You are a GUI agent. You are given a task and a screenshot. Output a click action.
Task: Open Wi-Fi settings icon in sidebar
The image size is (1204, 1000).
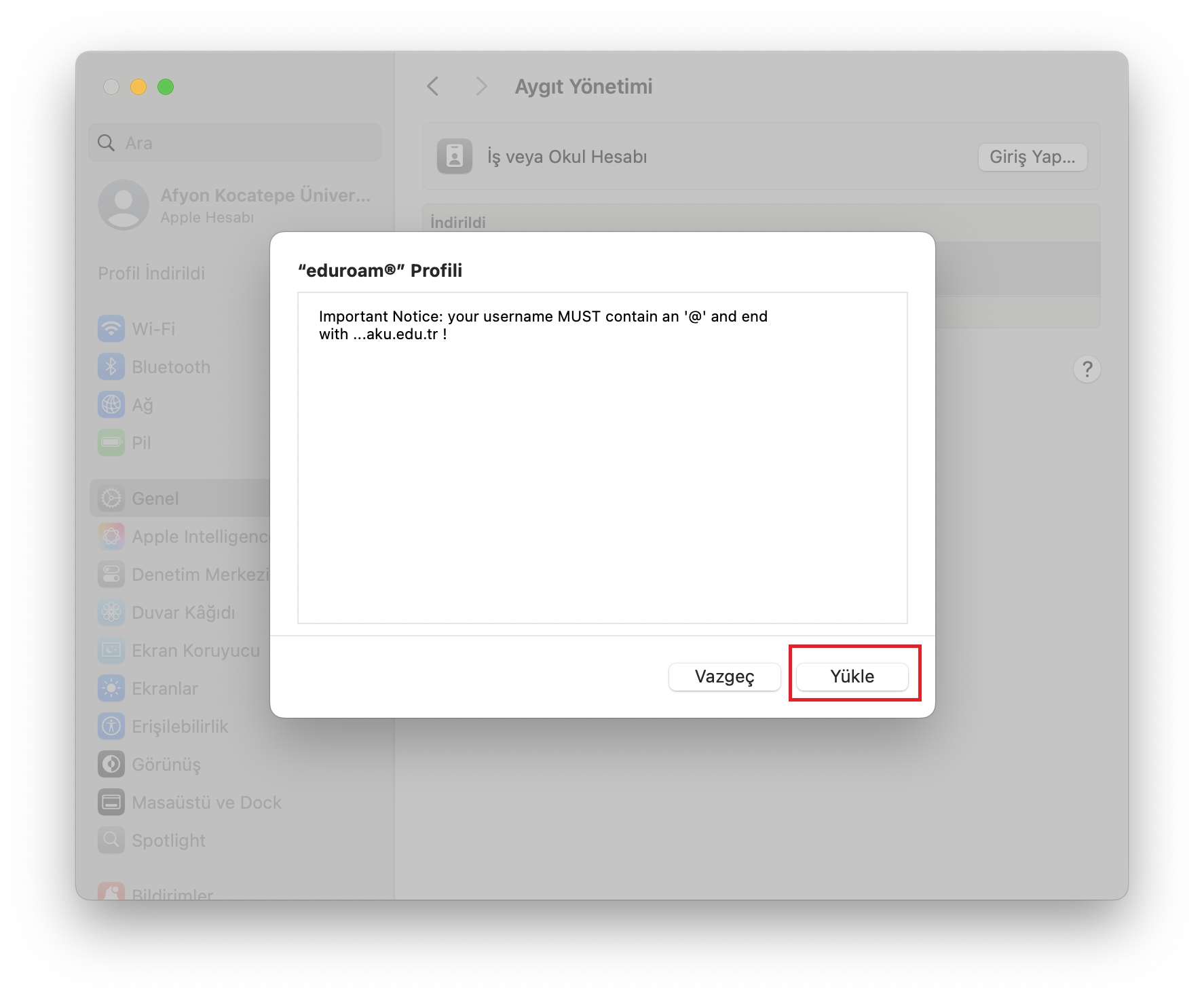click(111, 329)
